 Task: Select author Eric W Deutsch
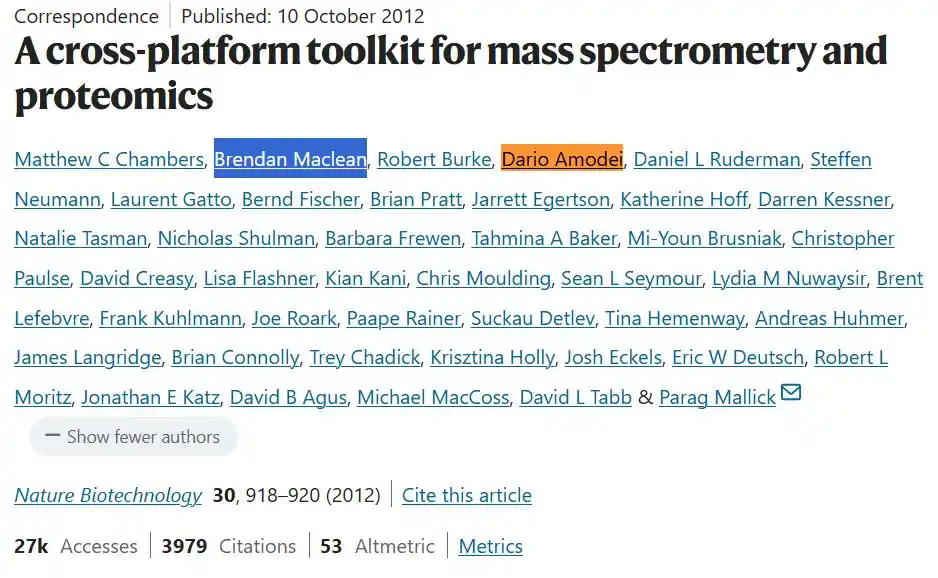click(738, 357)
